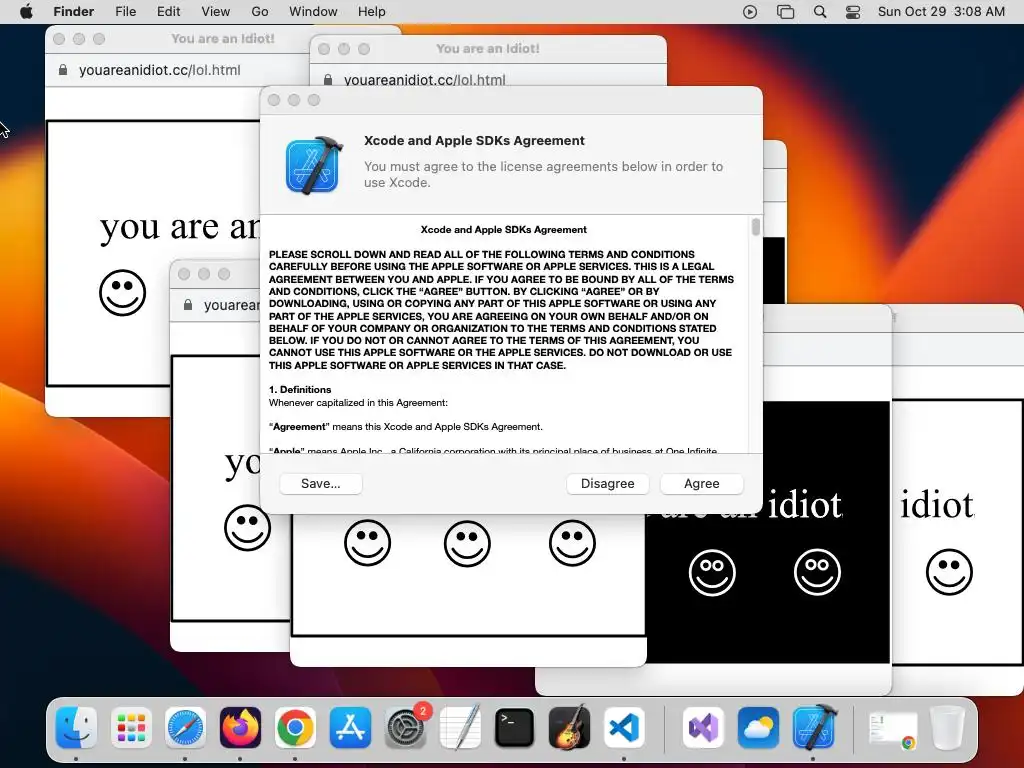Click the '1. Definitions' heading in agreement

pyautogui.click(x=300, y=389)
